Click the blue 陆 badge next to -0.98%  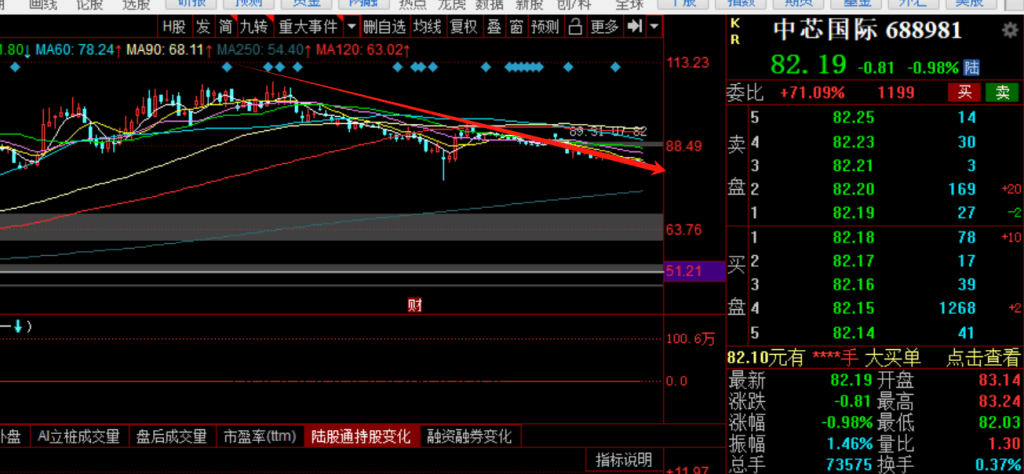[972, 67]
